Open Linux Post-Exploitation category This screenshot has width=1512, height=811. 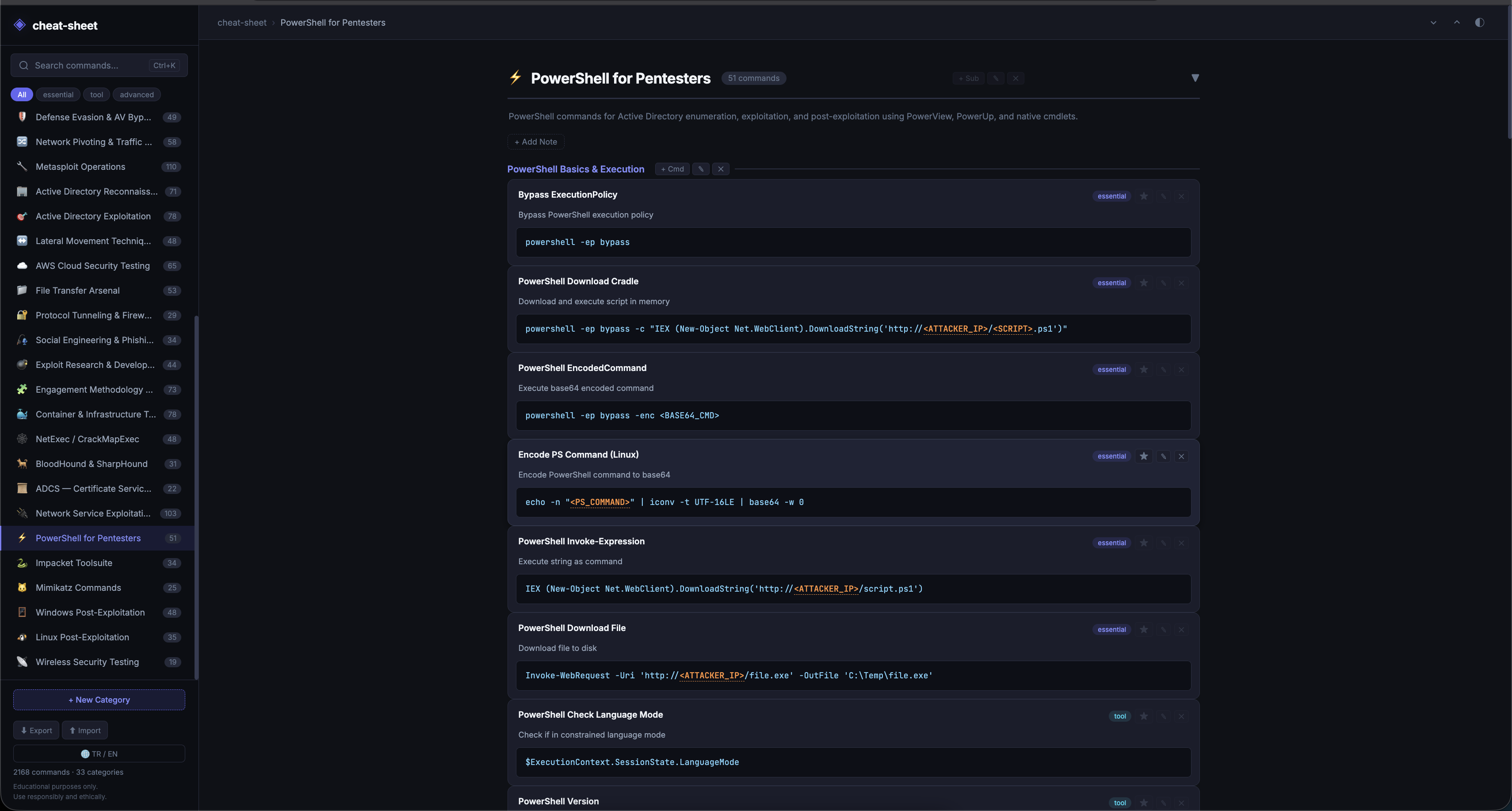[98, 637]
